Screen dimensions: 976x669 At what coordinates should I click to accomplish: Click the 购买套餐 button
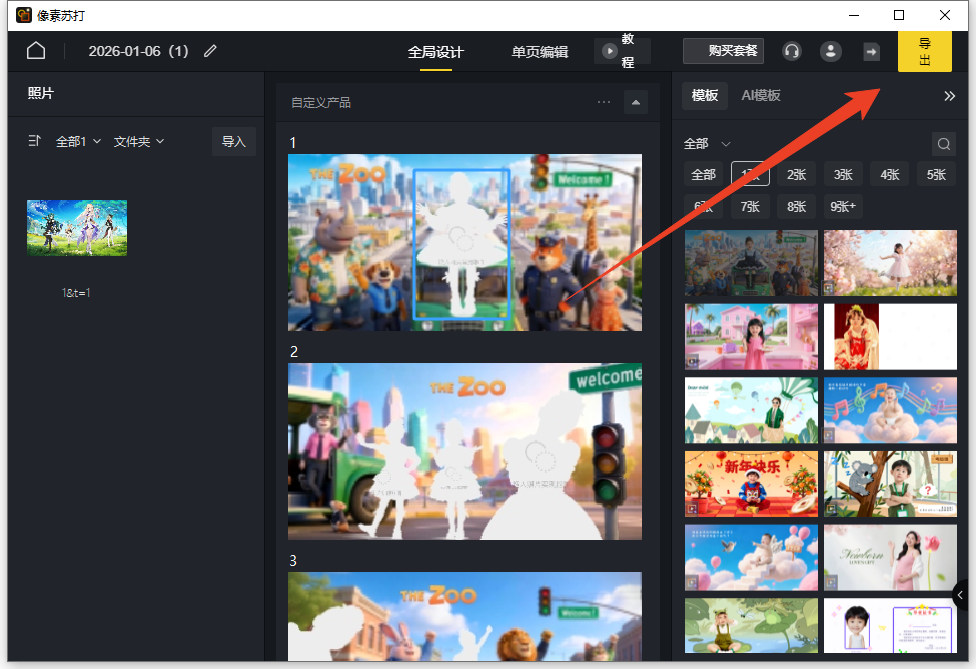pos(723,51)
